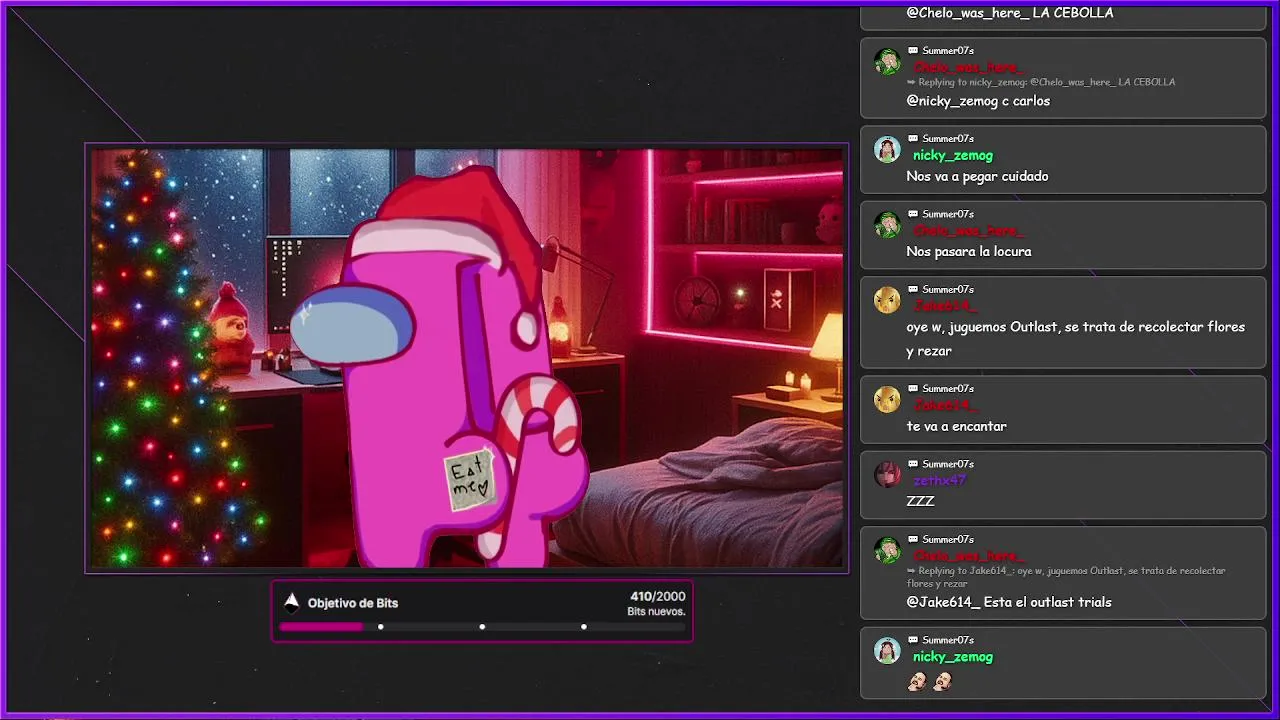Open Chelo_was_here_ username above "Nos pasara la locura"

(968, 231)
